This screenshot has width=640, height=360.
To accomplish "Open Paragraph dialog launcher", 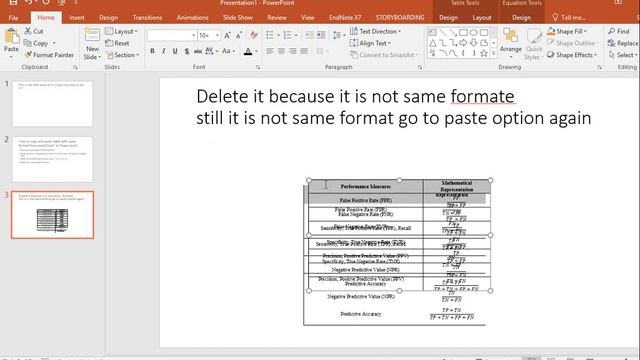I will 420,67.
